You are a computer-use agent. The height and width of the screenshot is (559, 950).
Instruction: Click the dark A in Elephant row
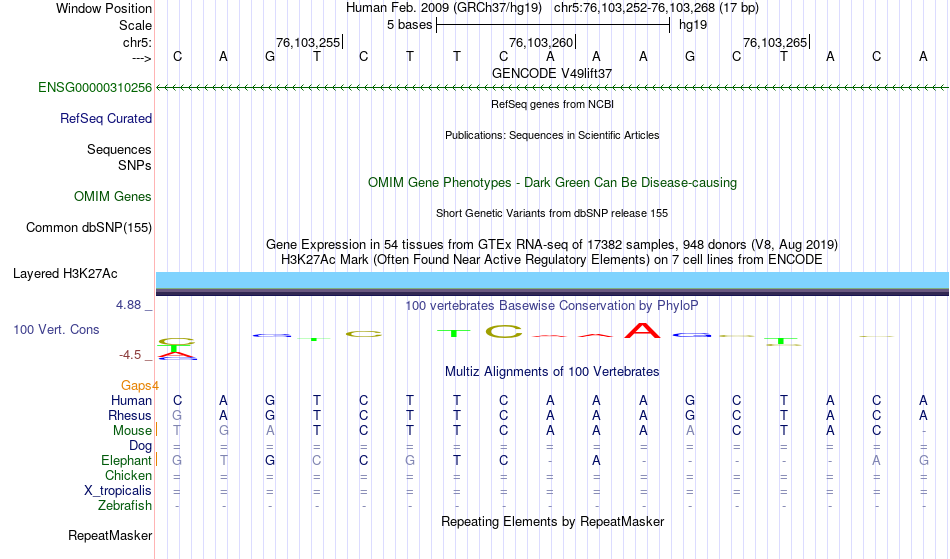pyautogui.click(x=596, y=461)
